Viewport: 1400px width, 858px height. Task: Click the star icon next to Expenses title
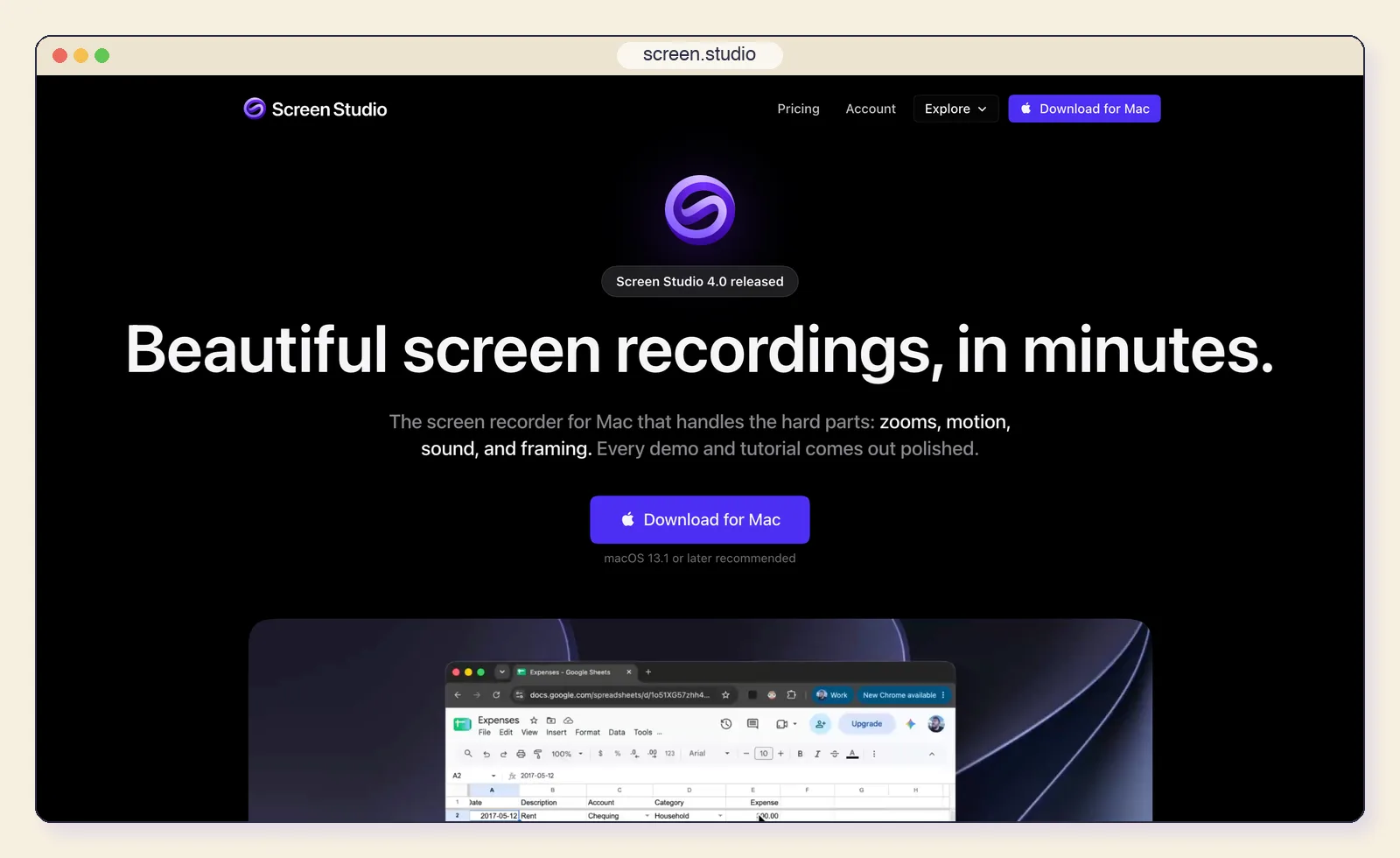pos(534,721)
